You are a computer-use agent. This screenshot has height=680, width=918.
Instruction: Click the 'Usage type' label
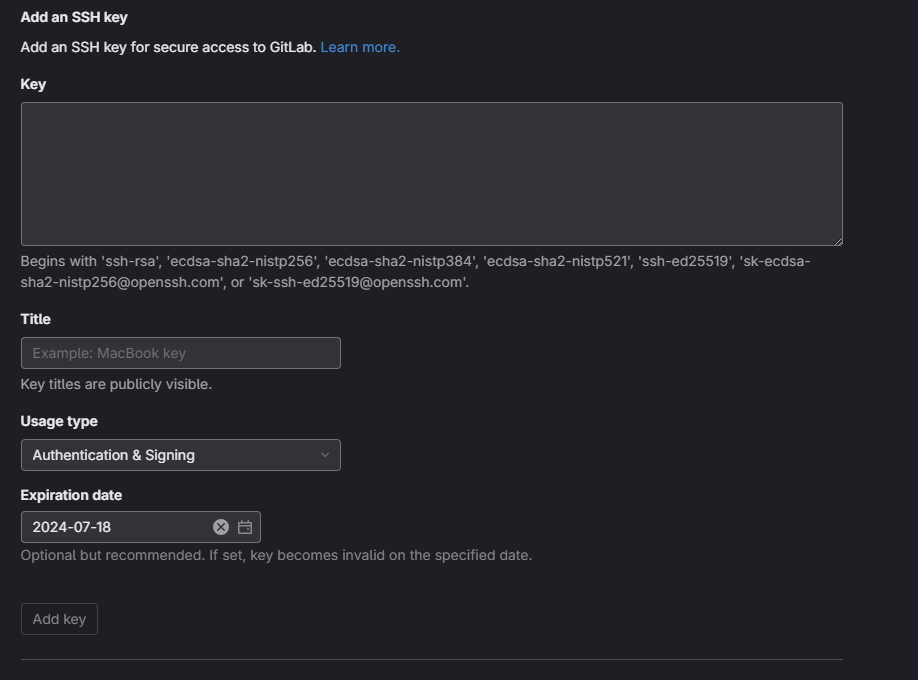coord(59,421)
